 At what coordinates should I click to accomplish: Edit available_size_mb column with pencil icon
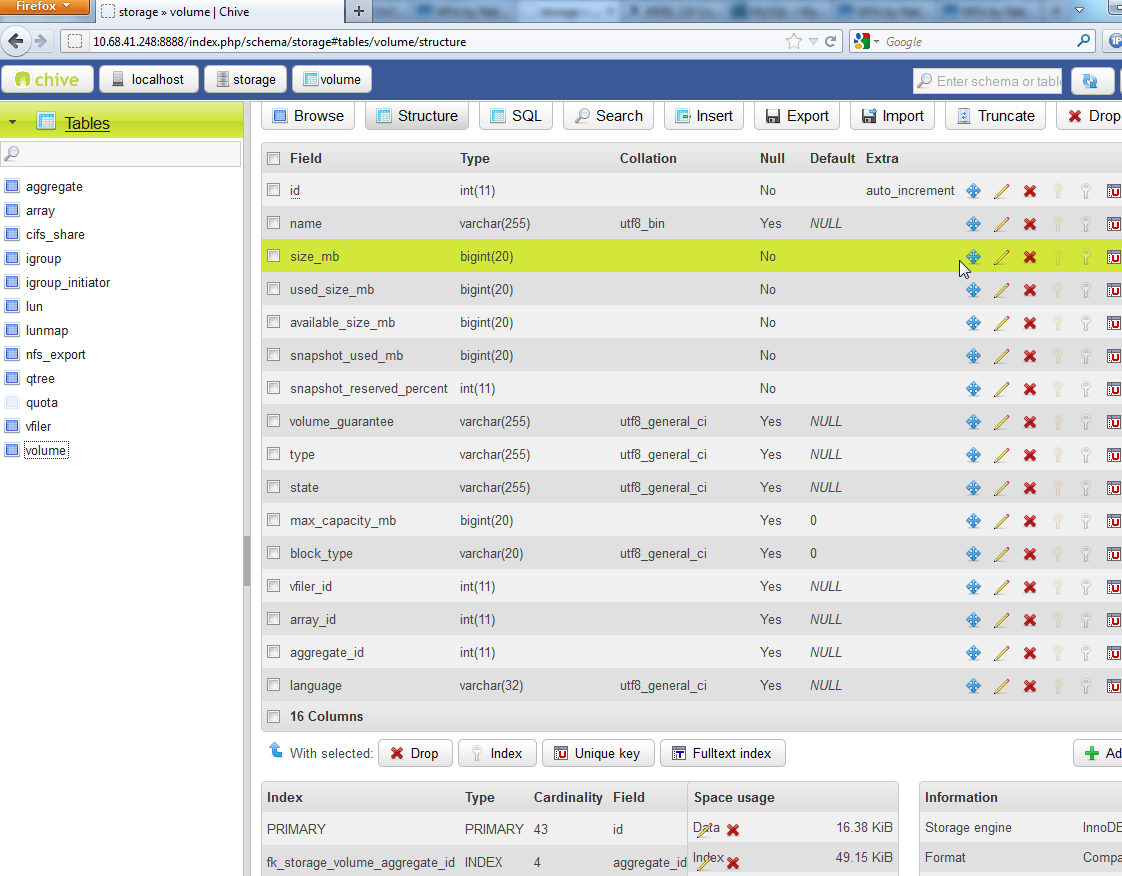click(1002, 323)
